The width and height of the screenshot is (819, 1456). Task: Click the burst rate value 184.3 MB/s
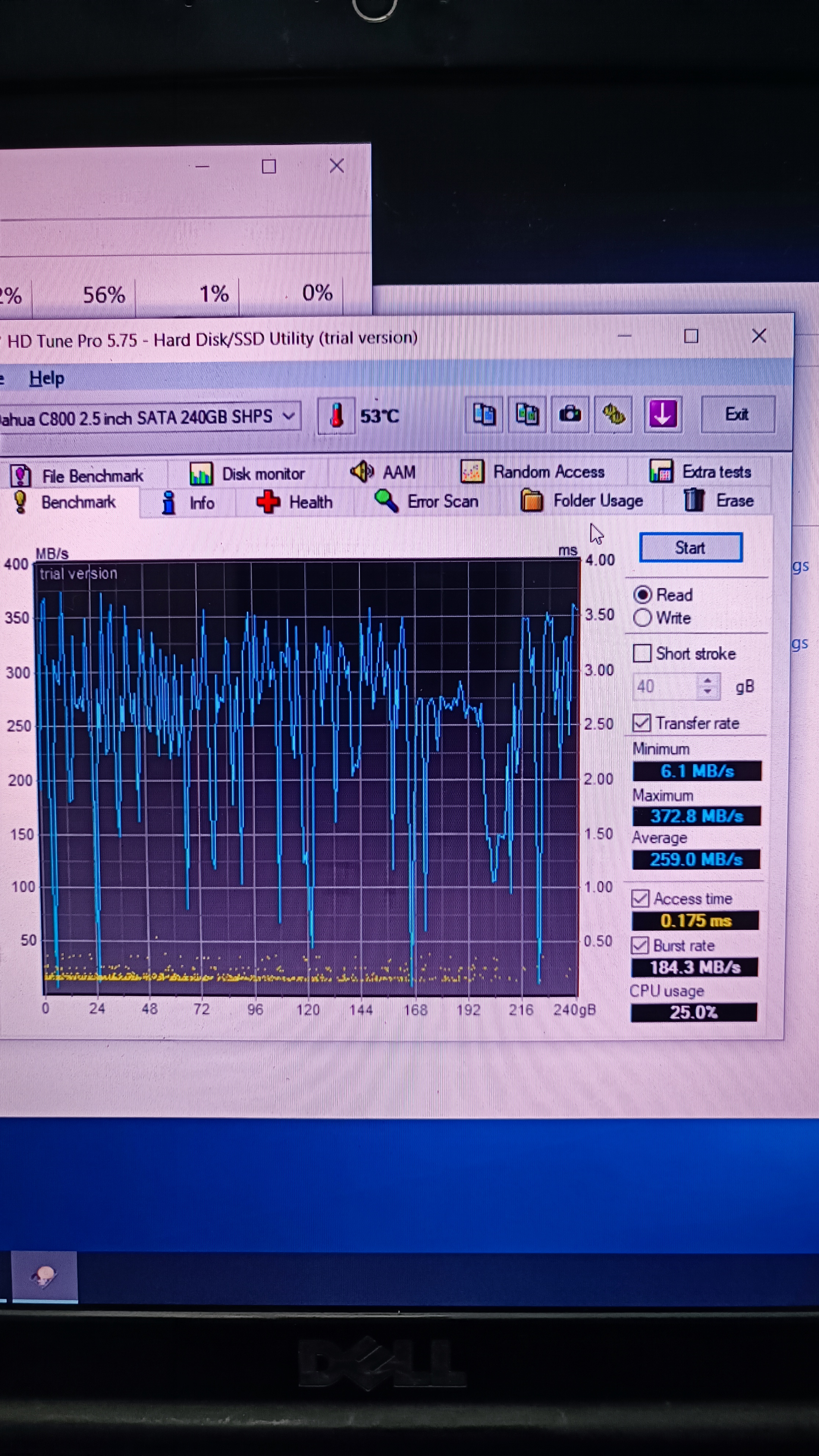coord(695,967)
